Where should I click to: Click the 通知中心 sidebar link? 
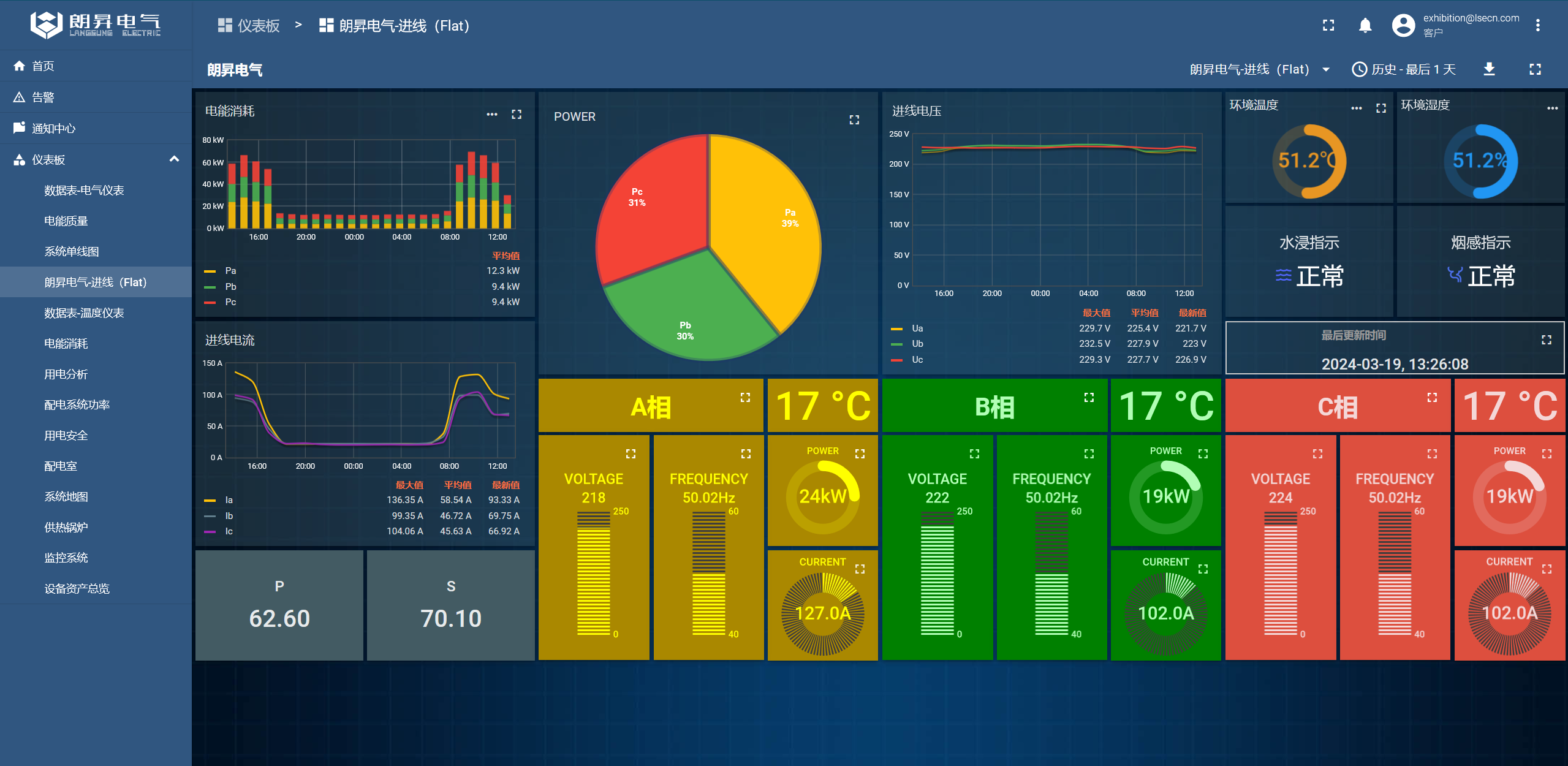[54, 128]
